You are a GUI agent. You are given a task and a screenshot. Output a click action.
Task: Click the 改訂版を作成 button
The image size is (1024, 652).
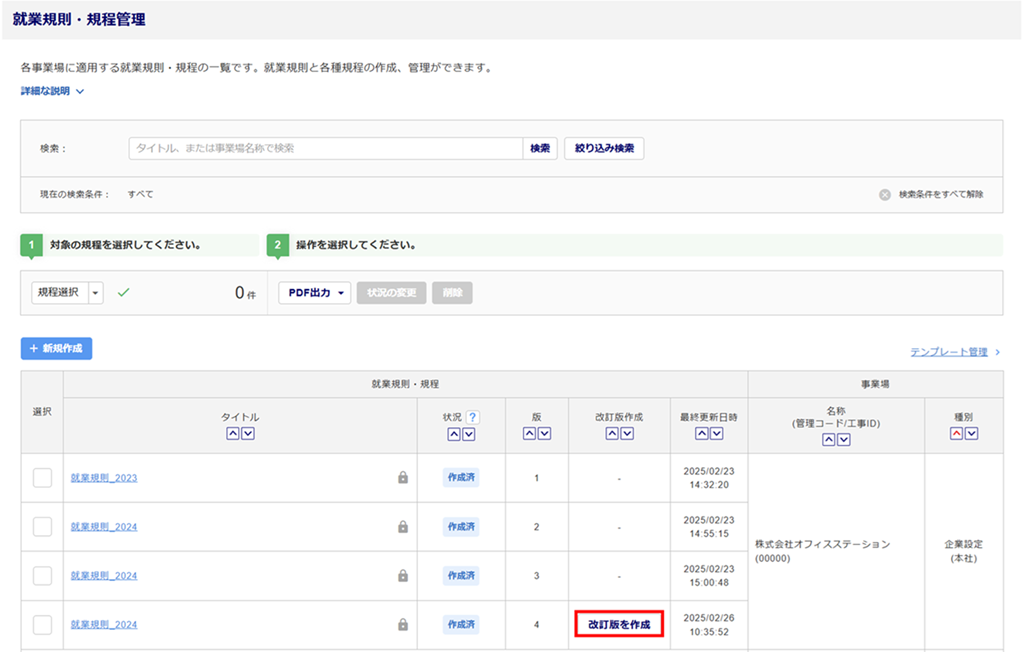tap(619, 624)
